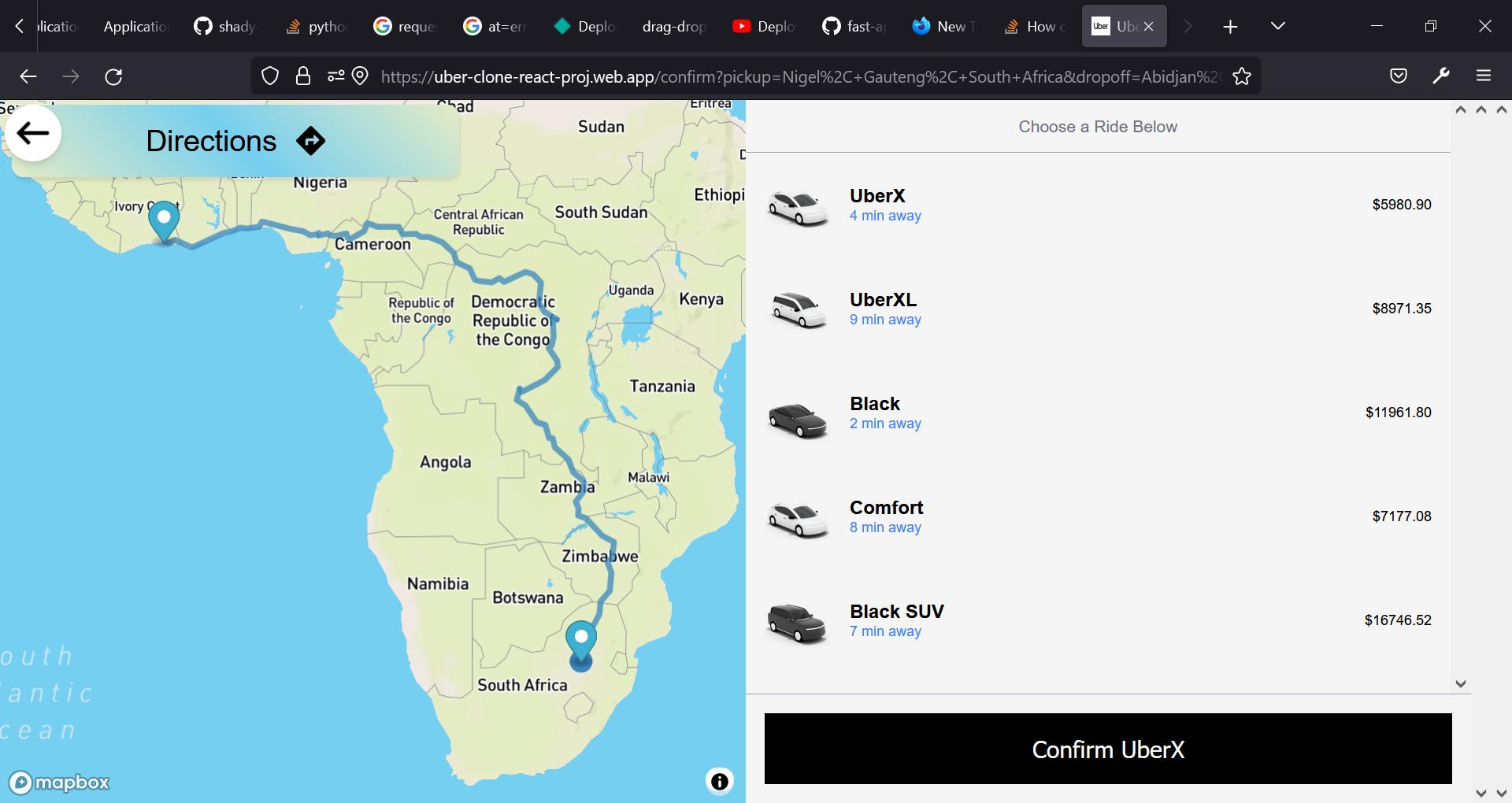Switch to the 'How' Stack Overflow tab
1512x803 pixels.
(1034, 26)
